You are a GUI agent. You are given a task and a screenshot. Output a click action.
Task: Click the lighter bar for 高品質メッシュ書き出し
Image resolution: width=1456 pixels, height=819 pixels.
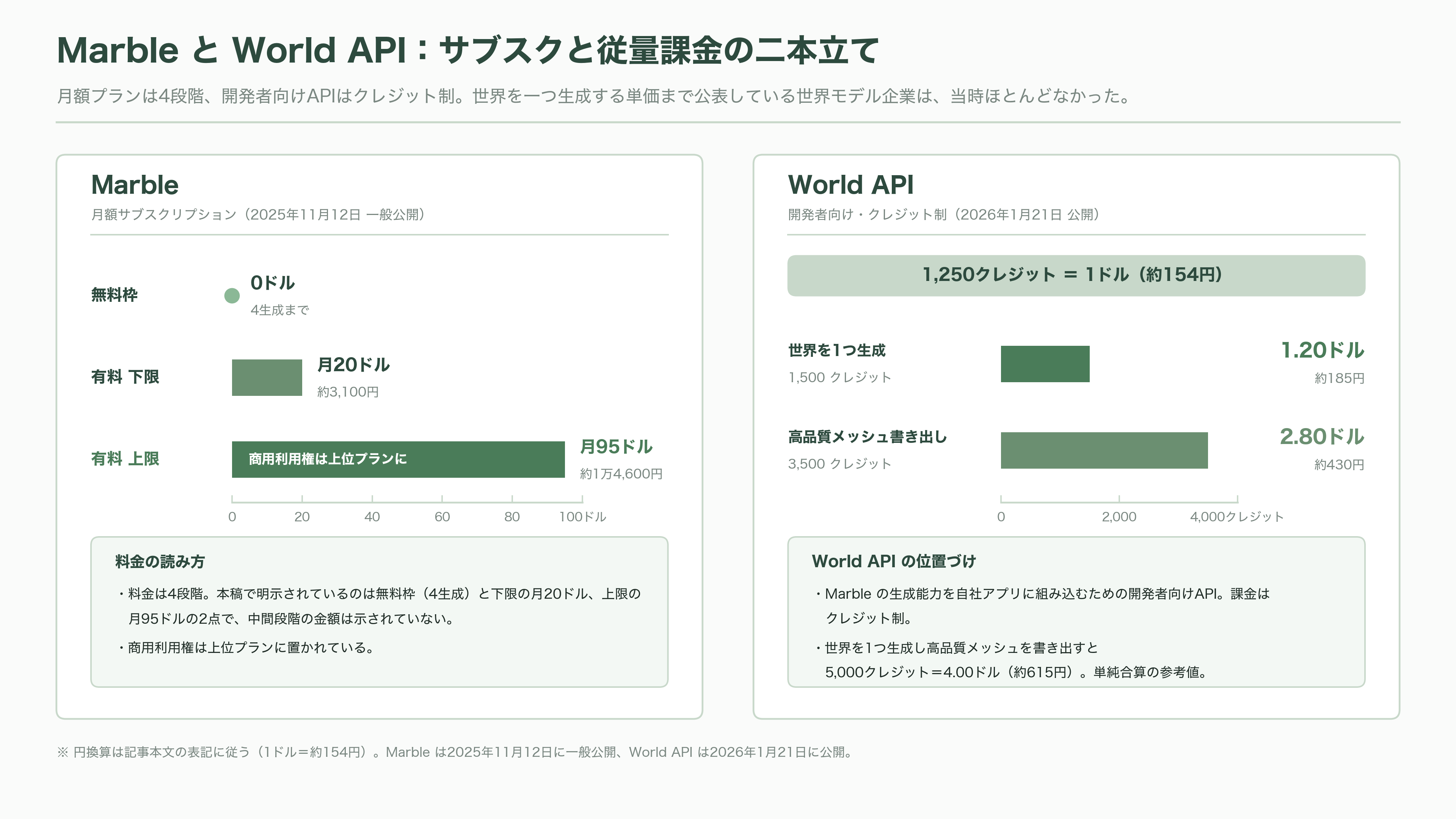(1105, 450)
